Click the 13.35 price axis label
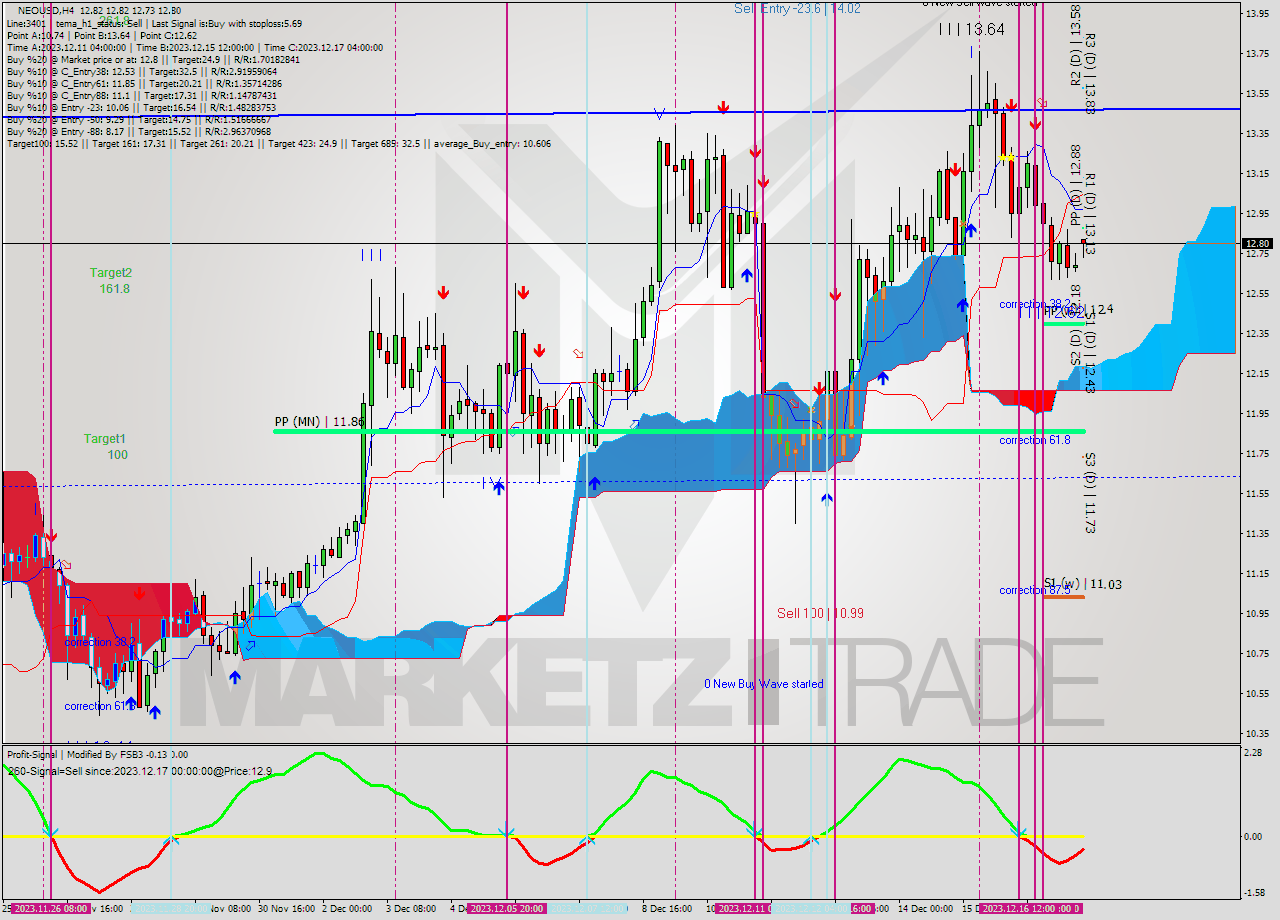 tap(1257, 133)
